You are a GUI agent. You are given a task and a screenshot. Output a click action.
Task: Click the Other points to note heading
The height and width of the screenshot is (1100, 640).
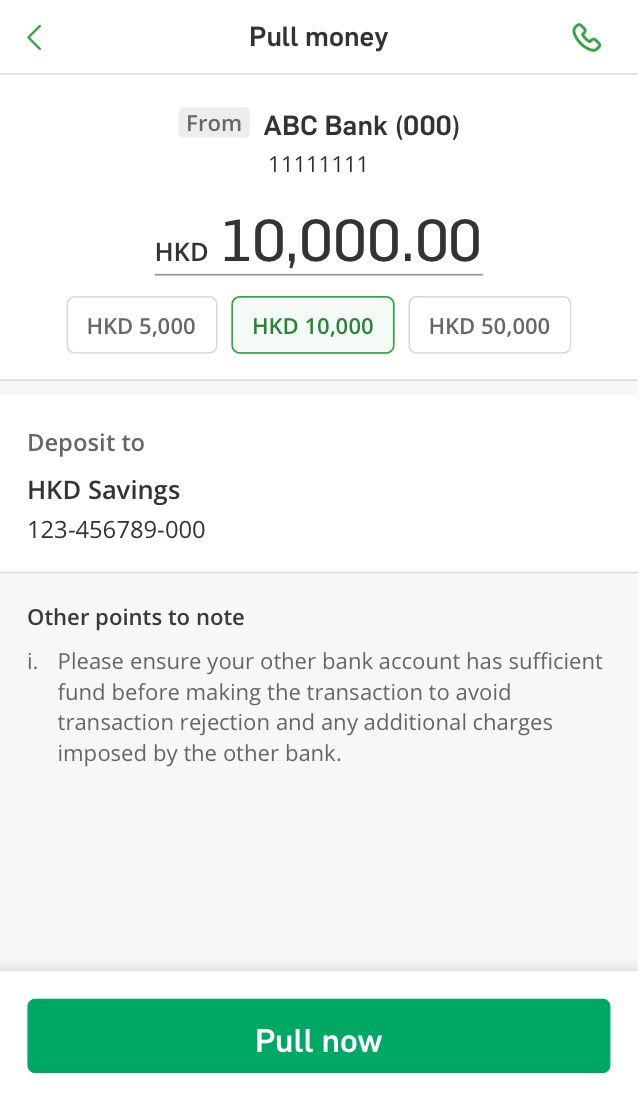136,617
